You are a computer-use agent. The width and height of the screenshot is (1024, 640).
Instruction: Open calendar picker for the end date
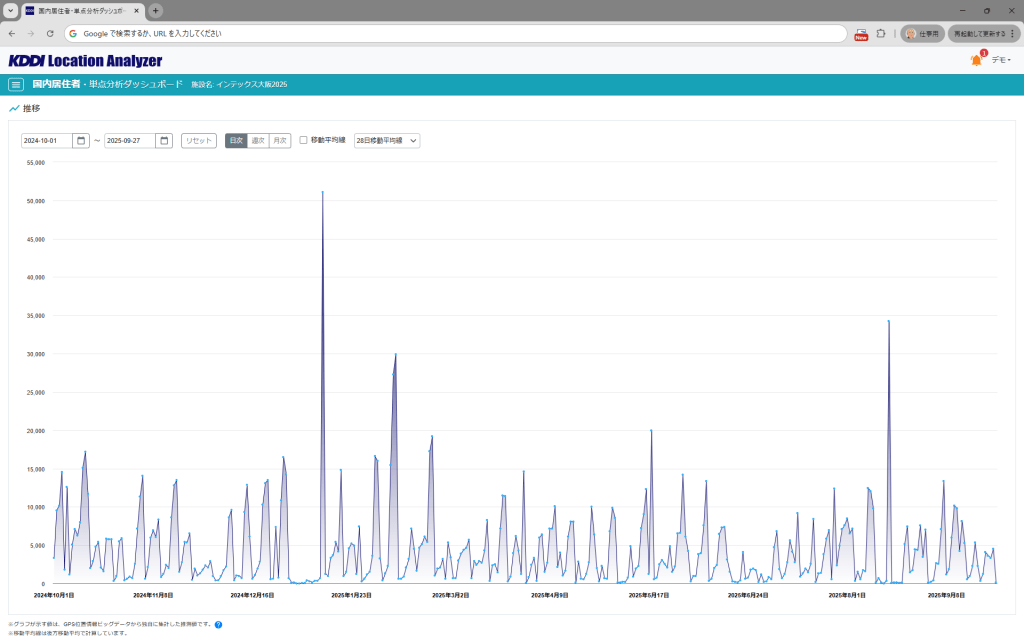[x=164, y=141]
